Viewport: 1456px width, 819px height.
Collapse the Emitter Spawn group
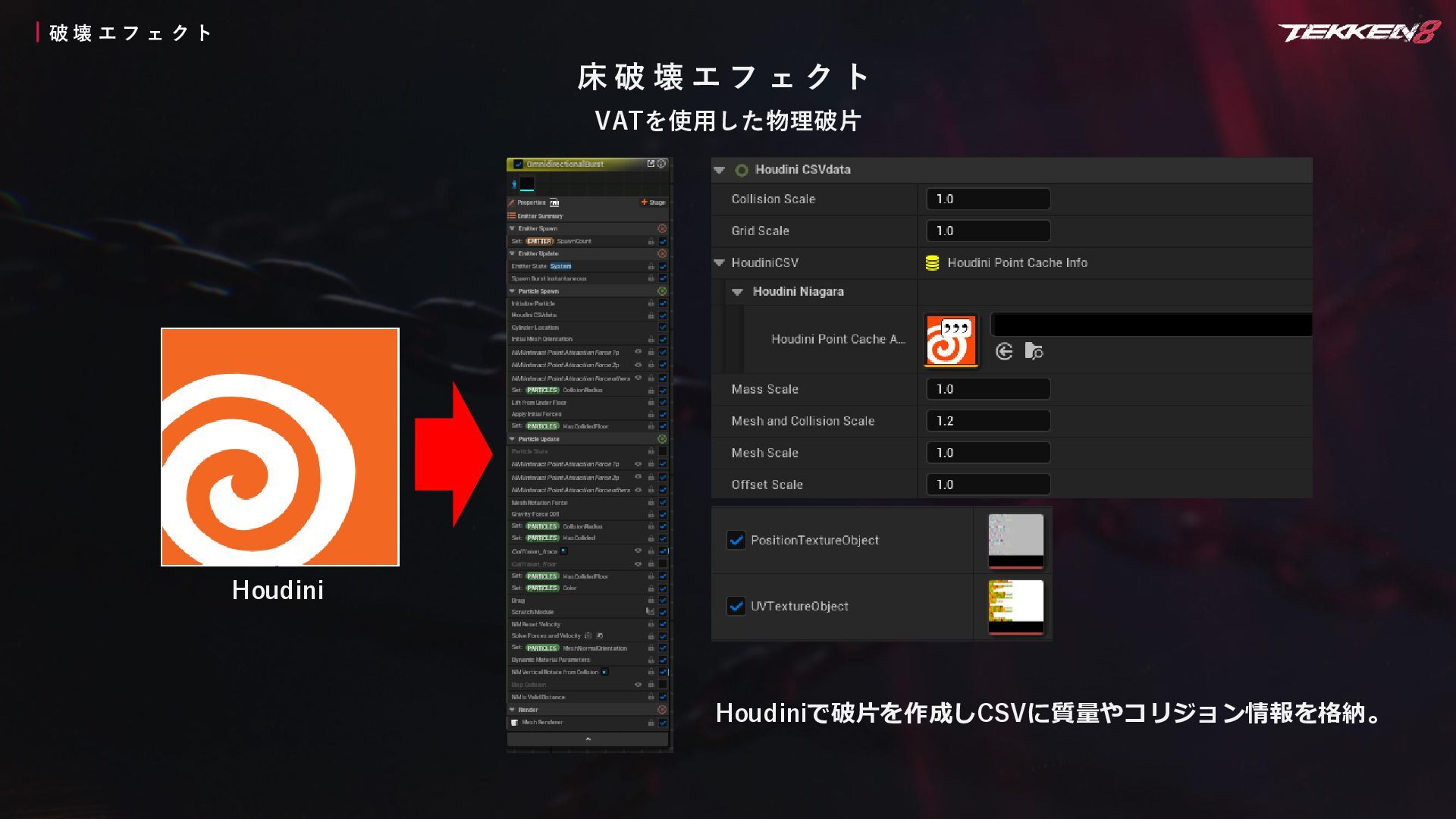pyautogui.click(x=512, y=228)
